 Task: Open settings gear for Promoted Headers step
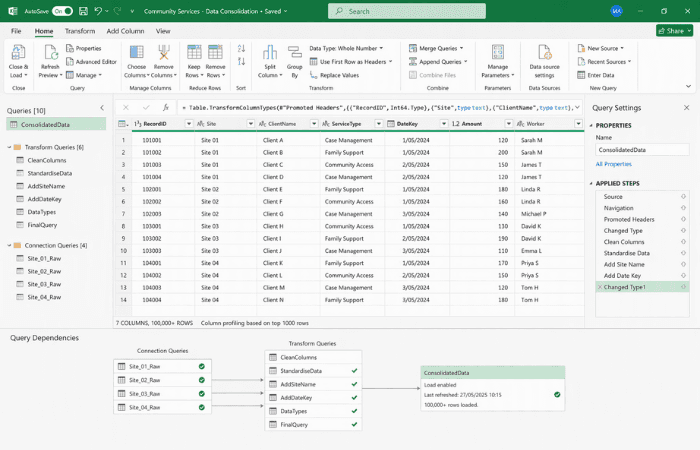tap(683, 219)
